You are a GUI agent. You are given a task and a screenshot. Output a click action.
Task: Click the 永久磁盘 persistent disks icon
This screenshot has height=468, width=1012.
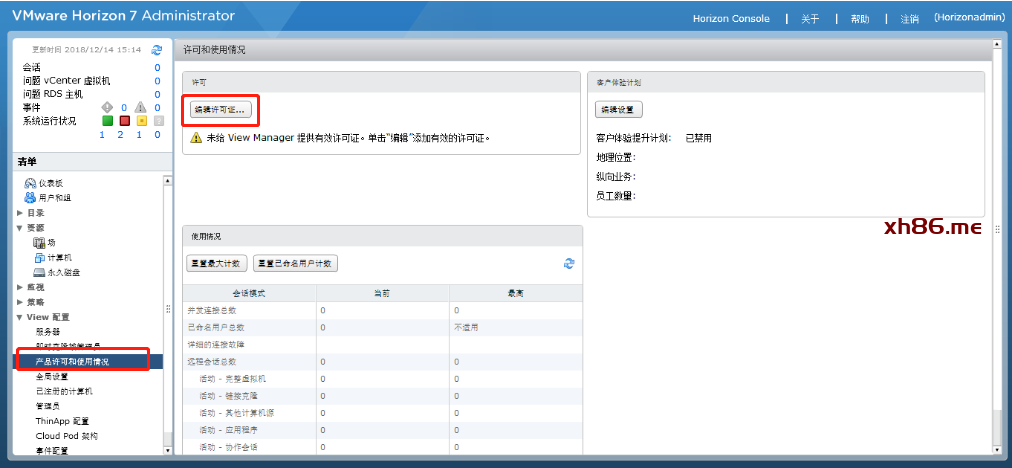(40, 272)
